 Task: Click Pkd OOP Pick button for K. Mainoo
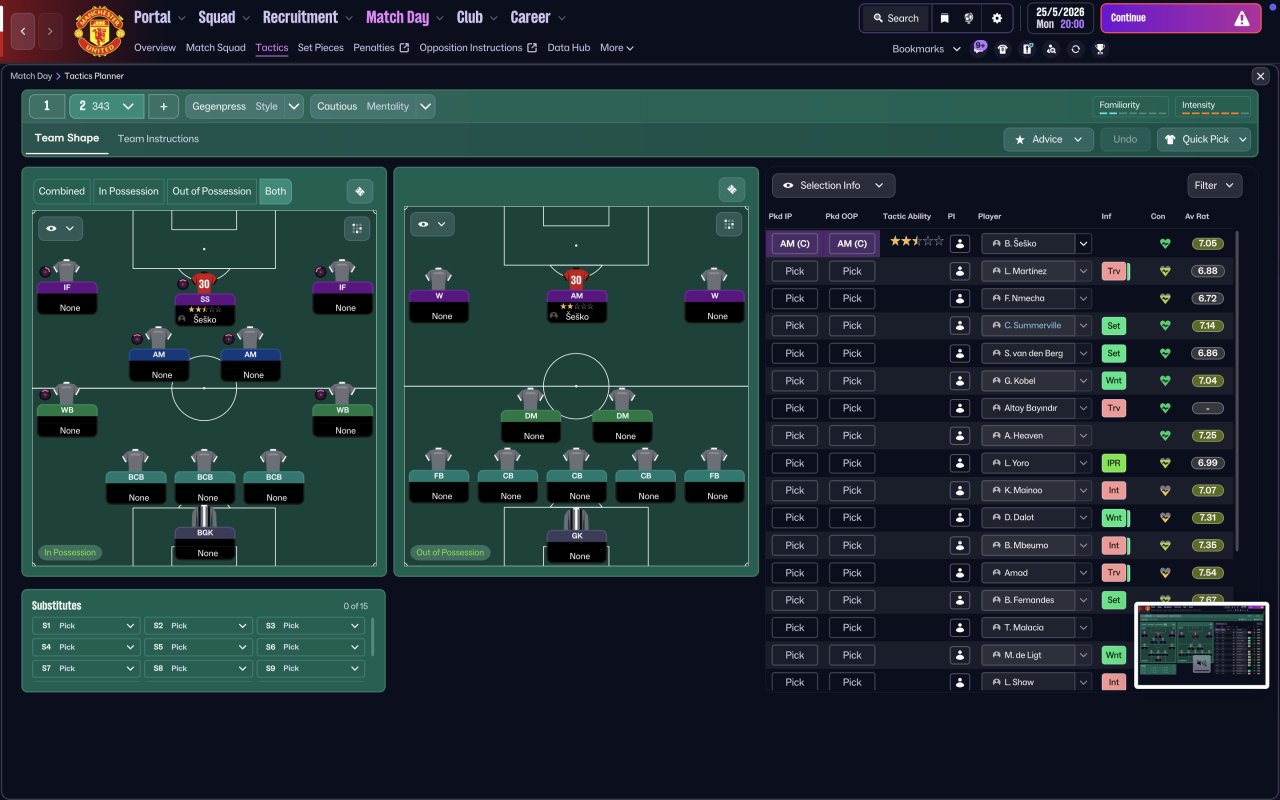point(852,490)
